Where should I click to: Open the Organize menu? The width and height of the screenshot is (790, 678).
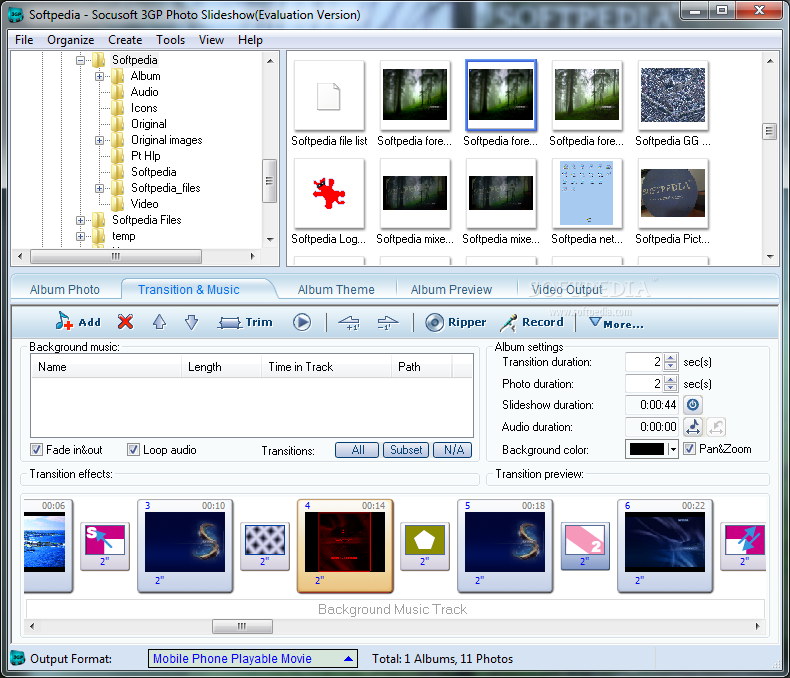(x=71, y=40)
